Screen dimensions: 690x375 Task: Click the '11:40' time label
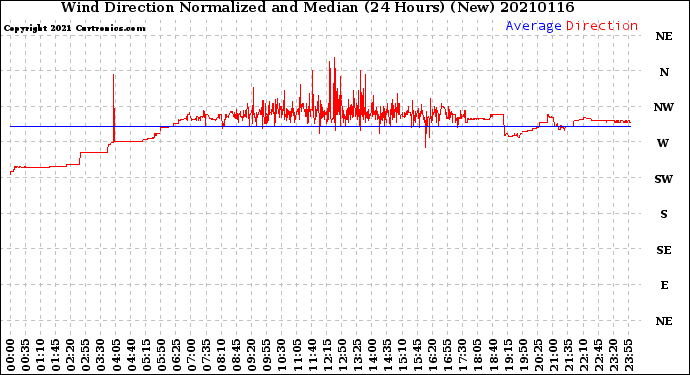coord(312,355)
